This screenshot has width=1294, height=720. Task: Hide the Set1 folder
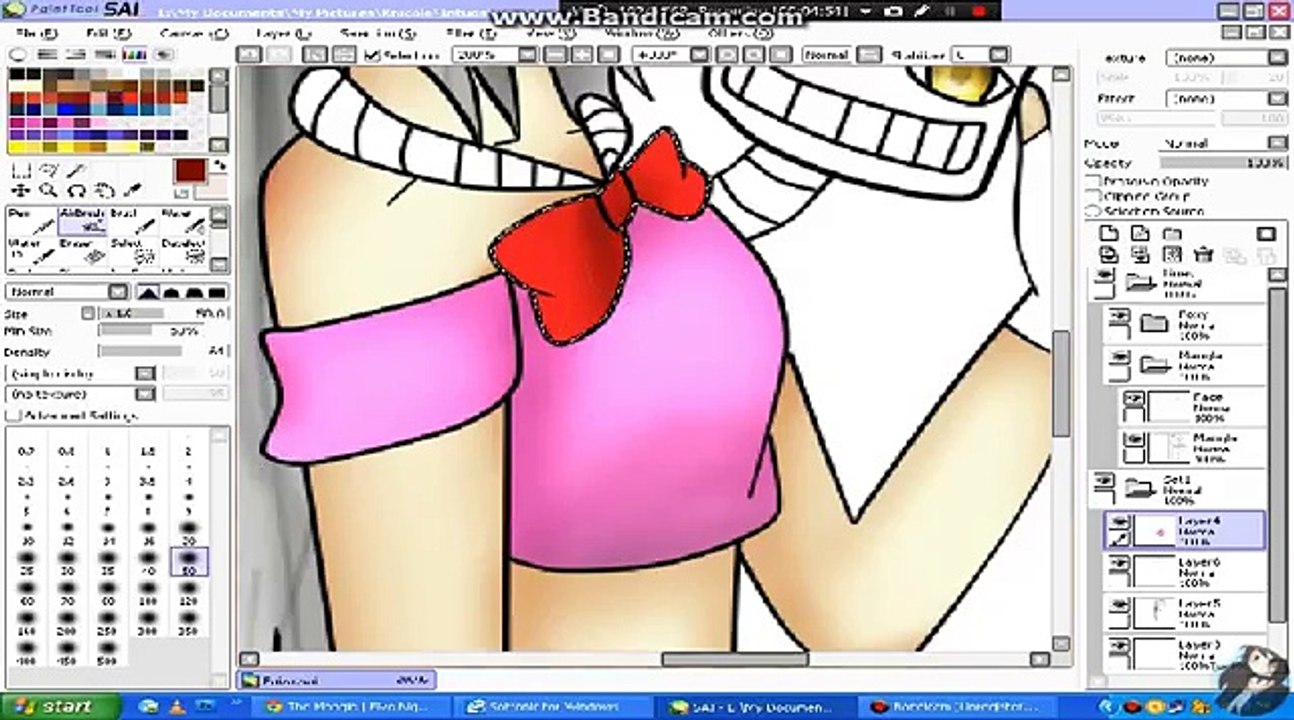coord(1104,483)
